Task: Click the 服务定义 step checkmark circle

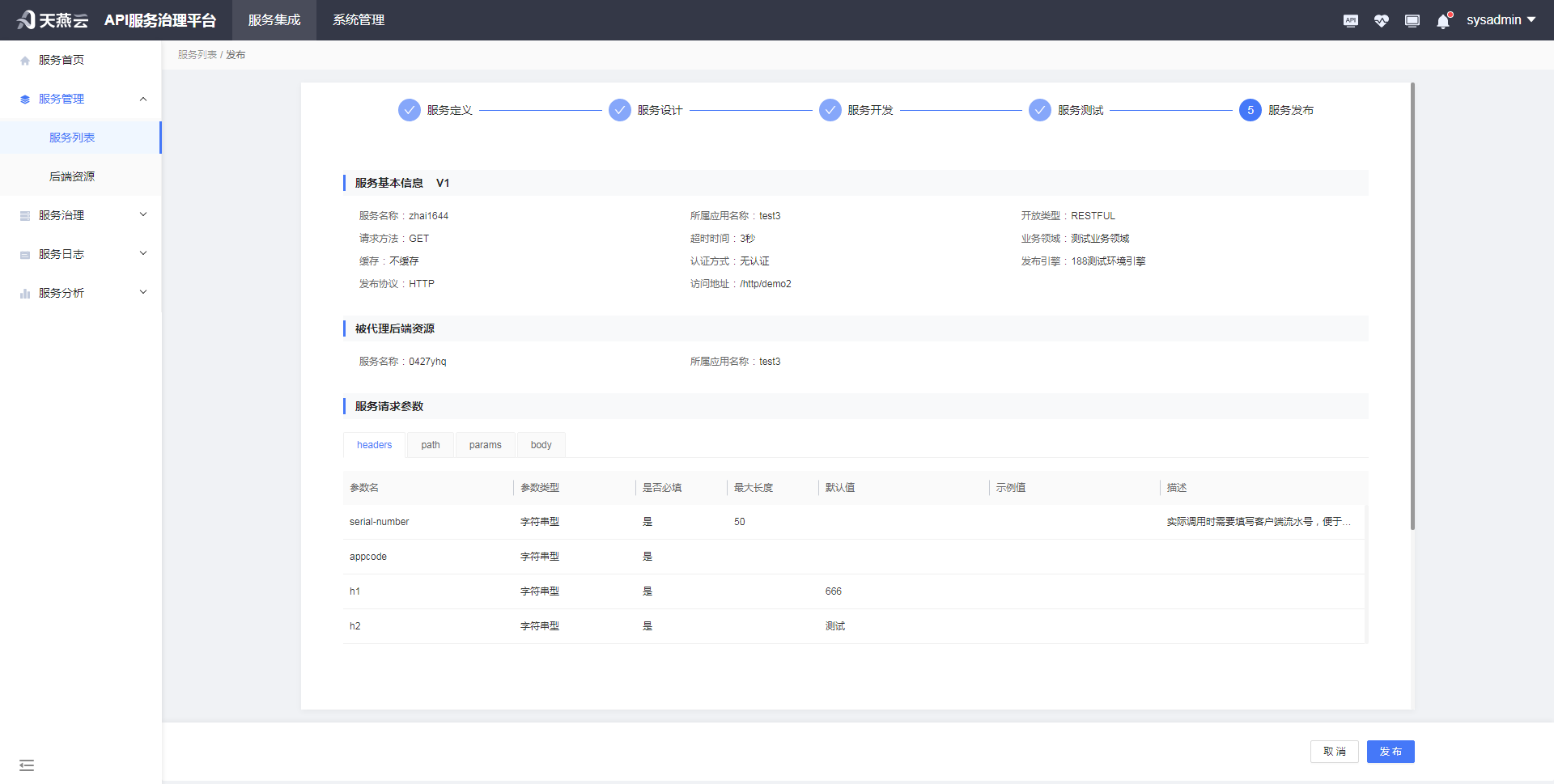Action: 410,110
